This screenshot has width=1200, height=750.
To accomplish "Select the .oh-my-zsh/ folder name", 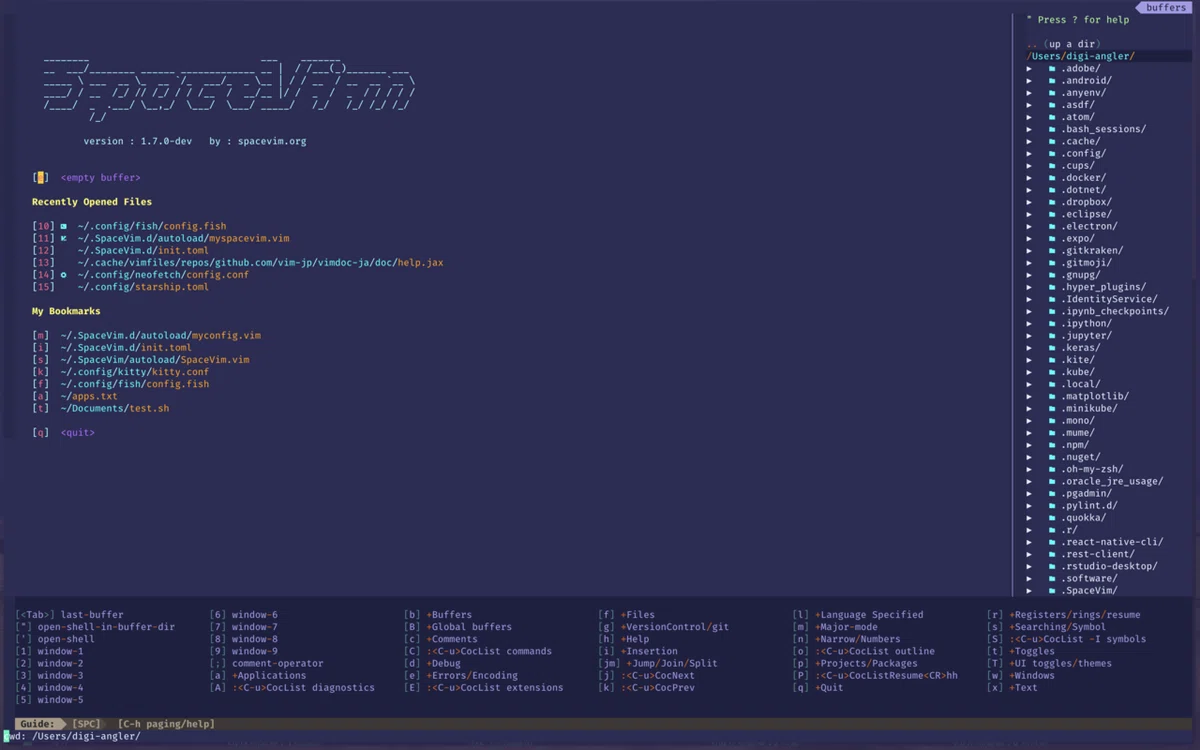I will [1093, 469].
